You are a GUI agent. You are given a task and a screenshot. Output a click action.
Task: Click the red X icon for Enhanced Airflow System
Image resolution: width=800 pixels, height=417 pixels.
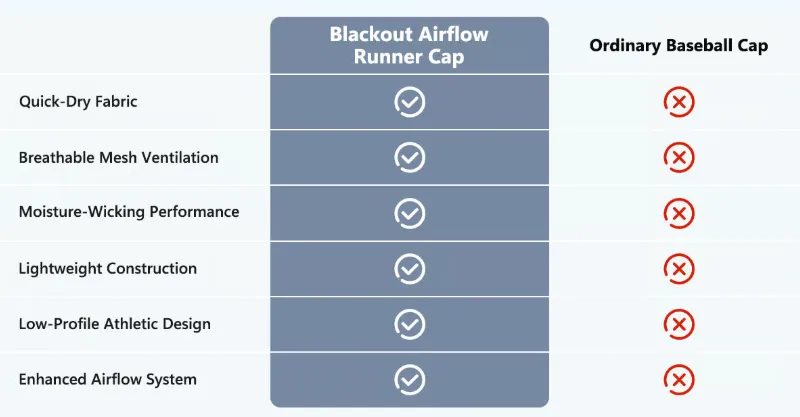pos(679,380)
